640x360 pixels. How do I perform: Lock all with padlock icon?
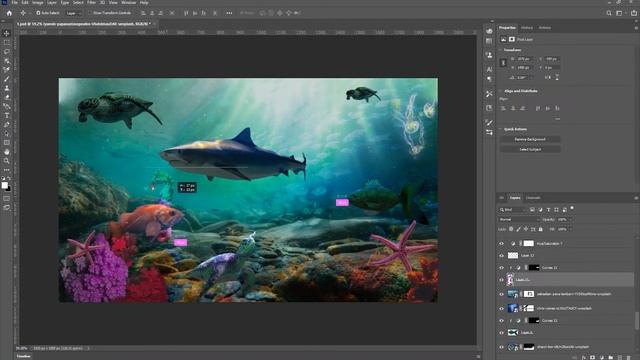click(540, 229)
